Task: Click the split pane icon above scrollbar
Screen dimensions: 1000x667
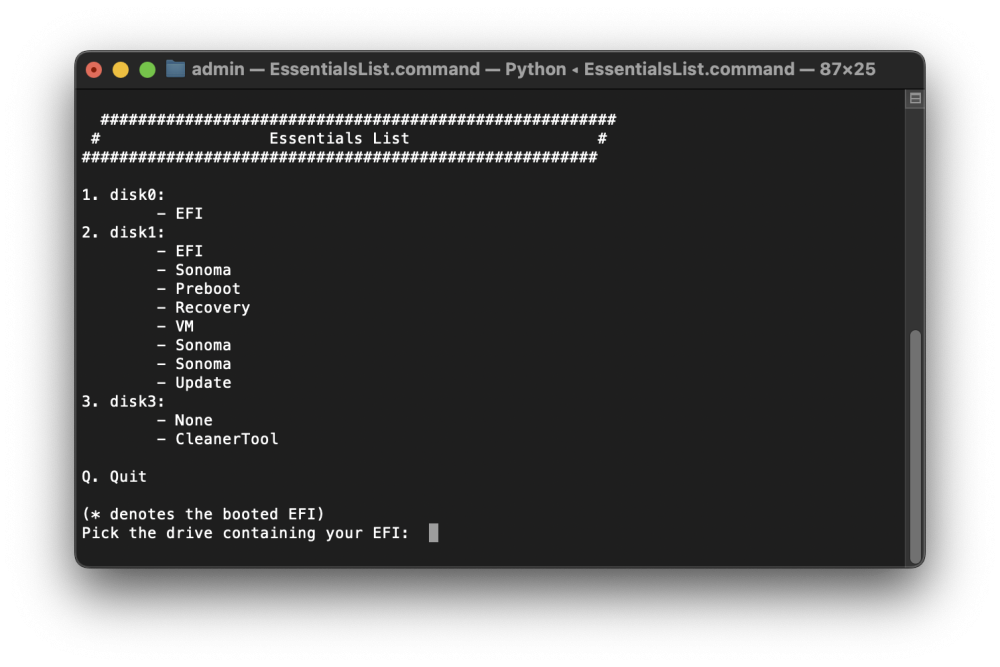Action: (x=915, y=98)
